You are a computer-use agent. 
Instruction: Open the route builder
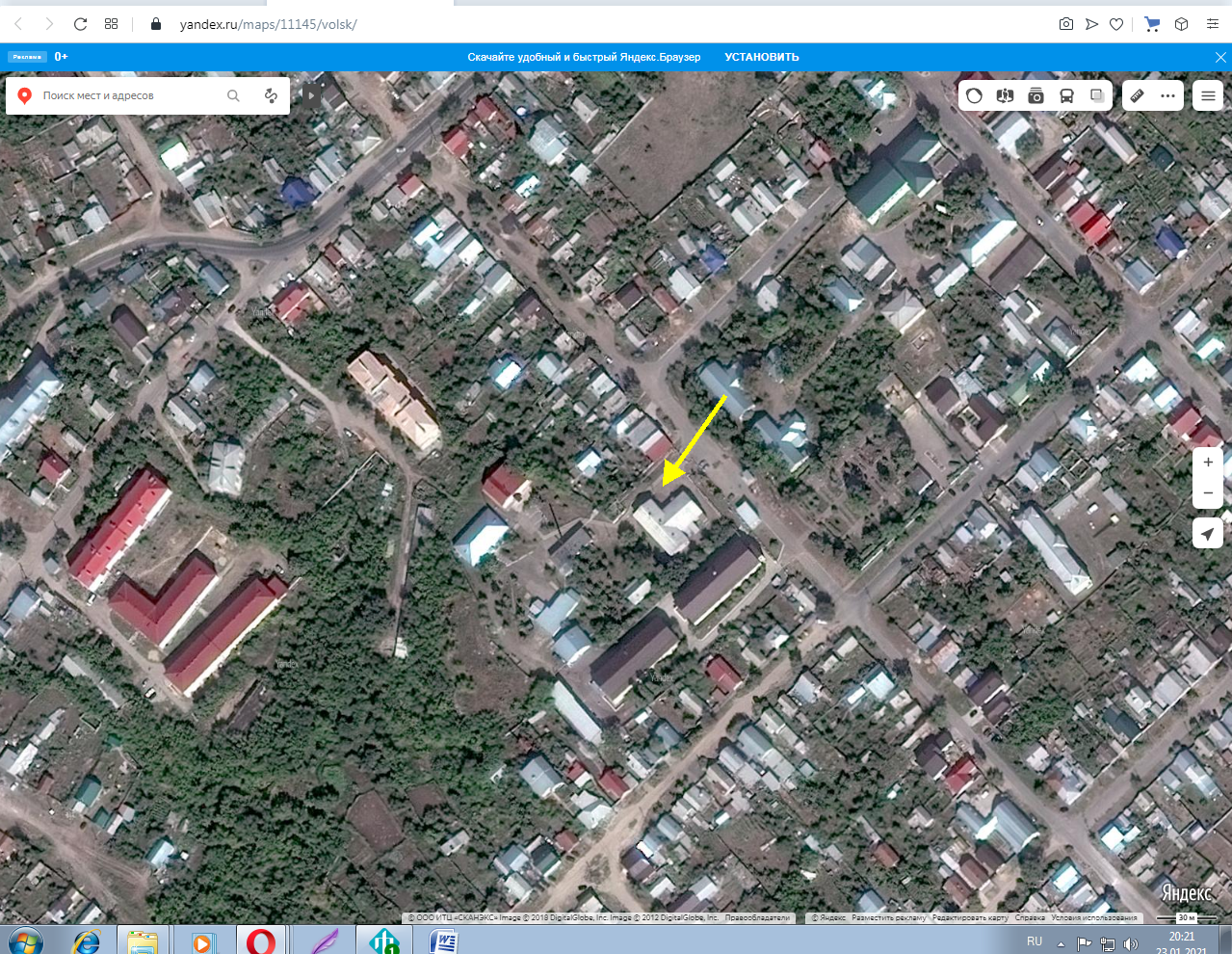pos(271,95)
